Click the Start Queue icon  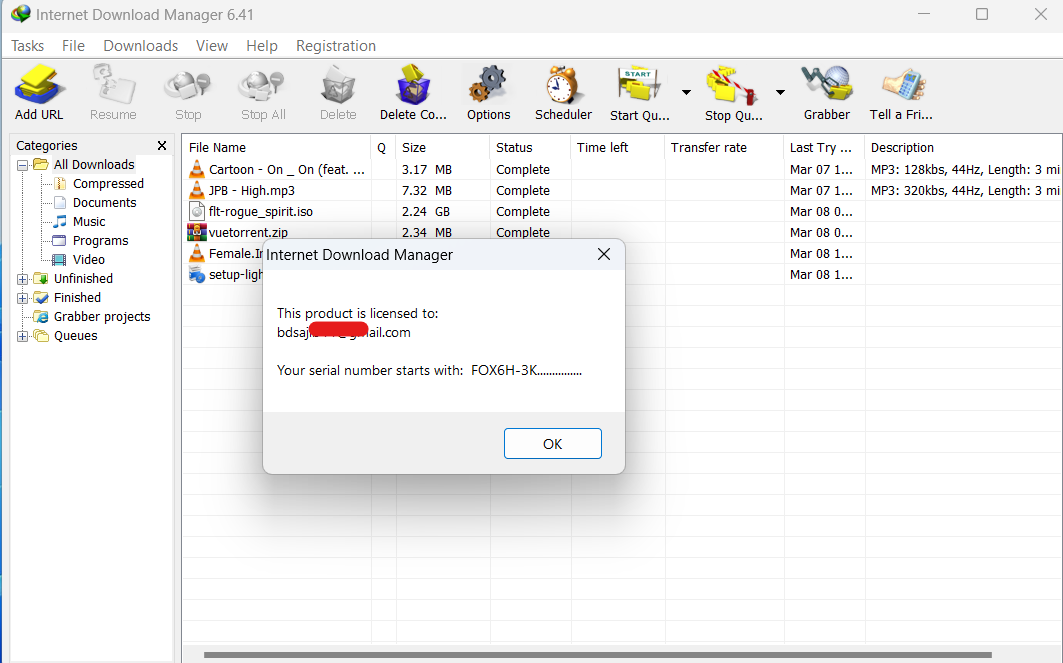coord(639,85)
